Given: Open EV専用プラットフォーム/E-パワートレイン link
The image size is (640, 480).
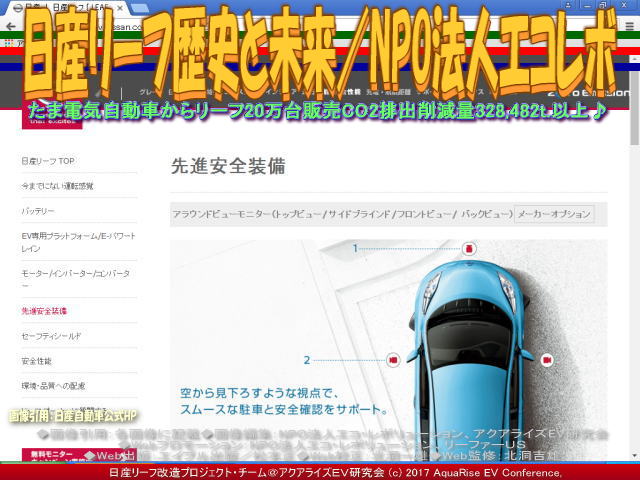Looking at the screenshot, I should (78, 242).
